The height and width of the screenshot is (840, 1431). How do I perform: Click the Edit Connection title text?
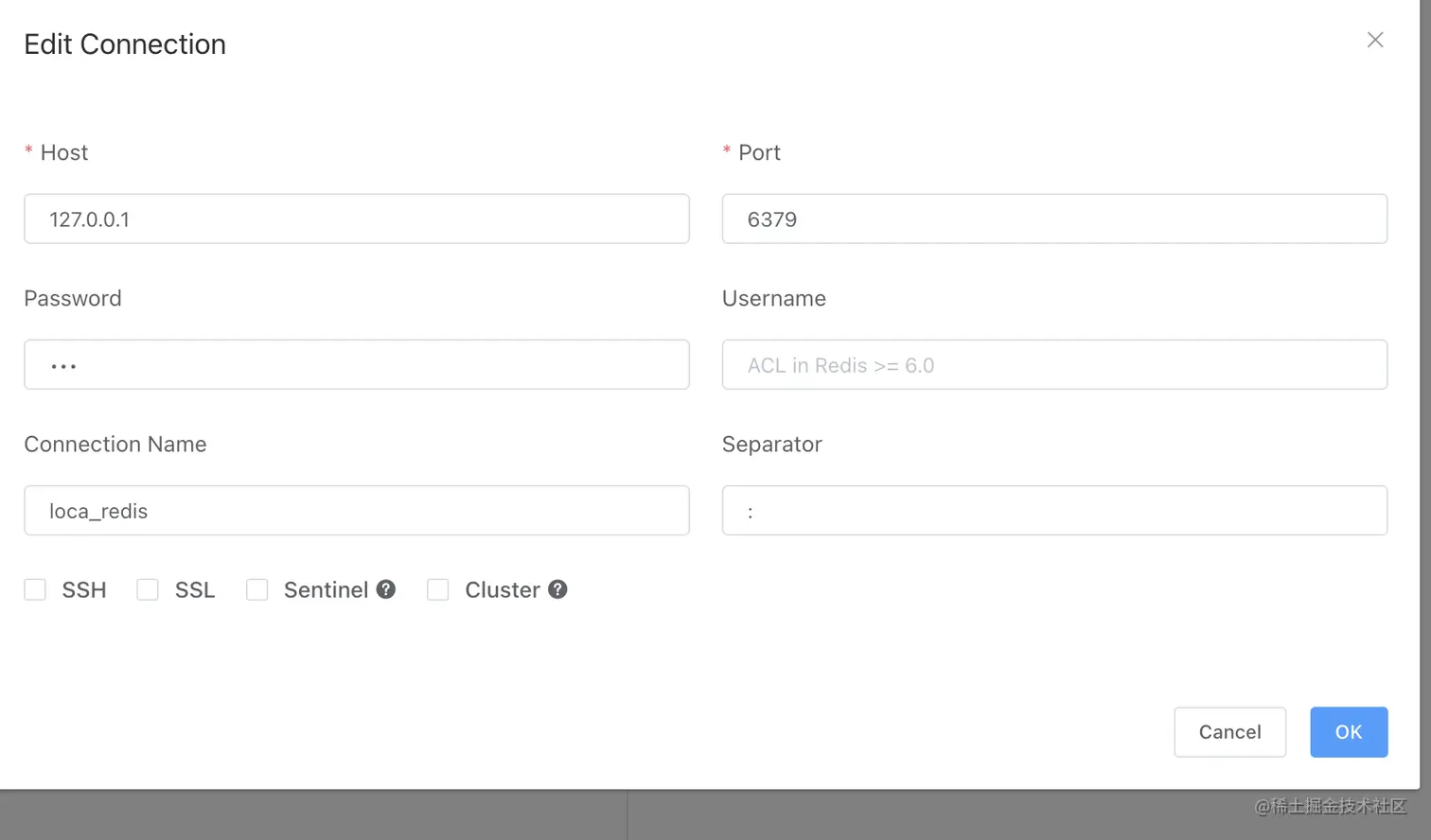125,44
